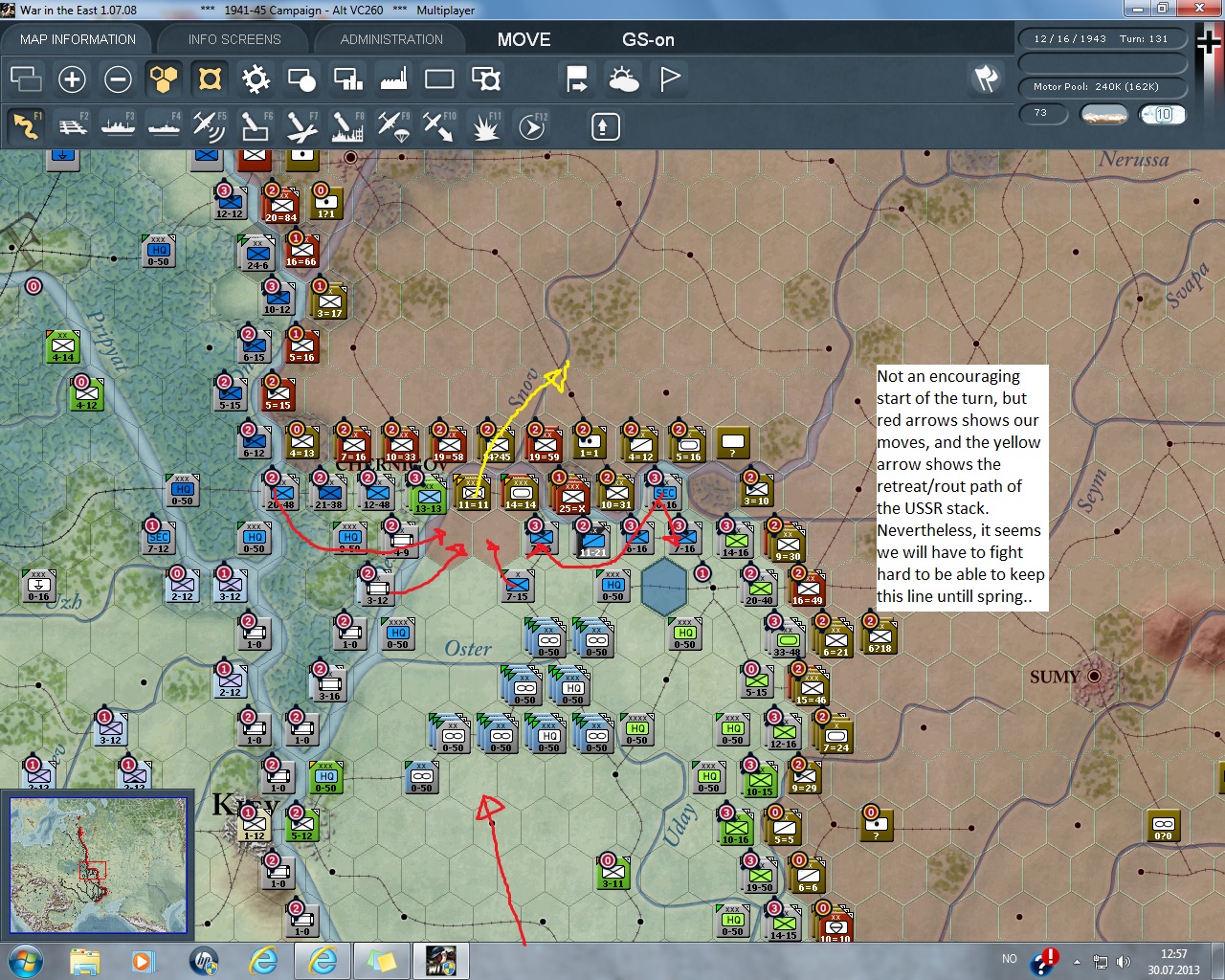This screenshot has width=1225, height=980.
Task: Toggle the hex grid overlay icon
Action: point(164,78)
